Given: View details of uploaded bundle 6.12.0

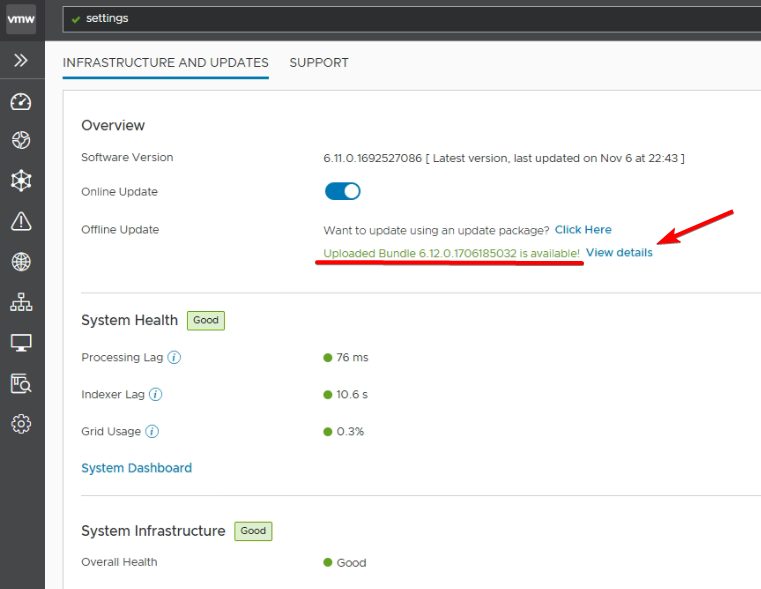Looking at the screenshot, I should pyautogui.click(x=619, y=253).
